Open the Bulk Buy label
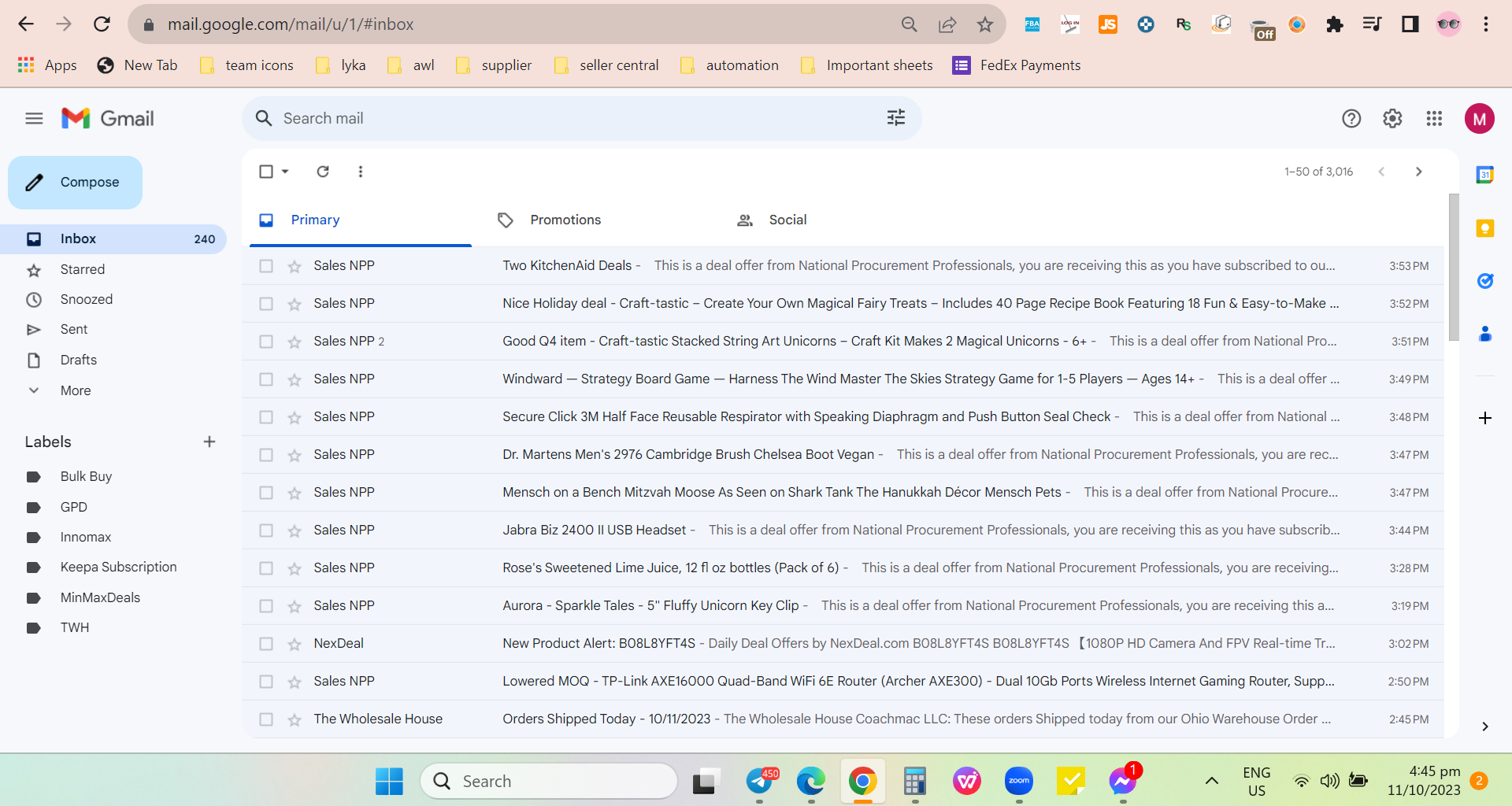The height and width of the screenshot is (806, 1512). coord(86,477)
